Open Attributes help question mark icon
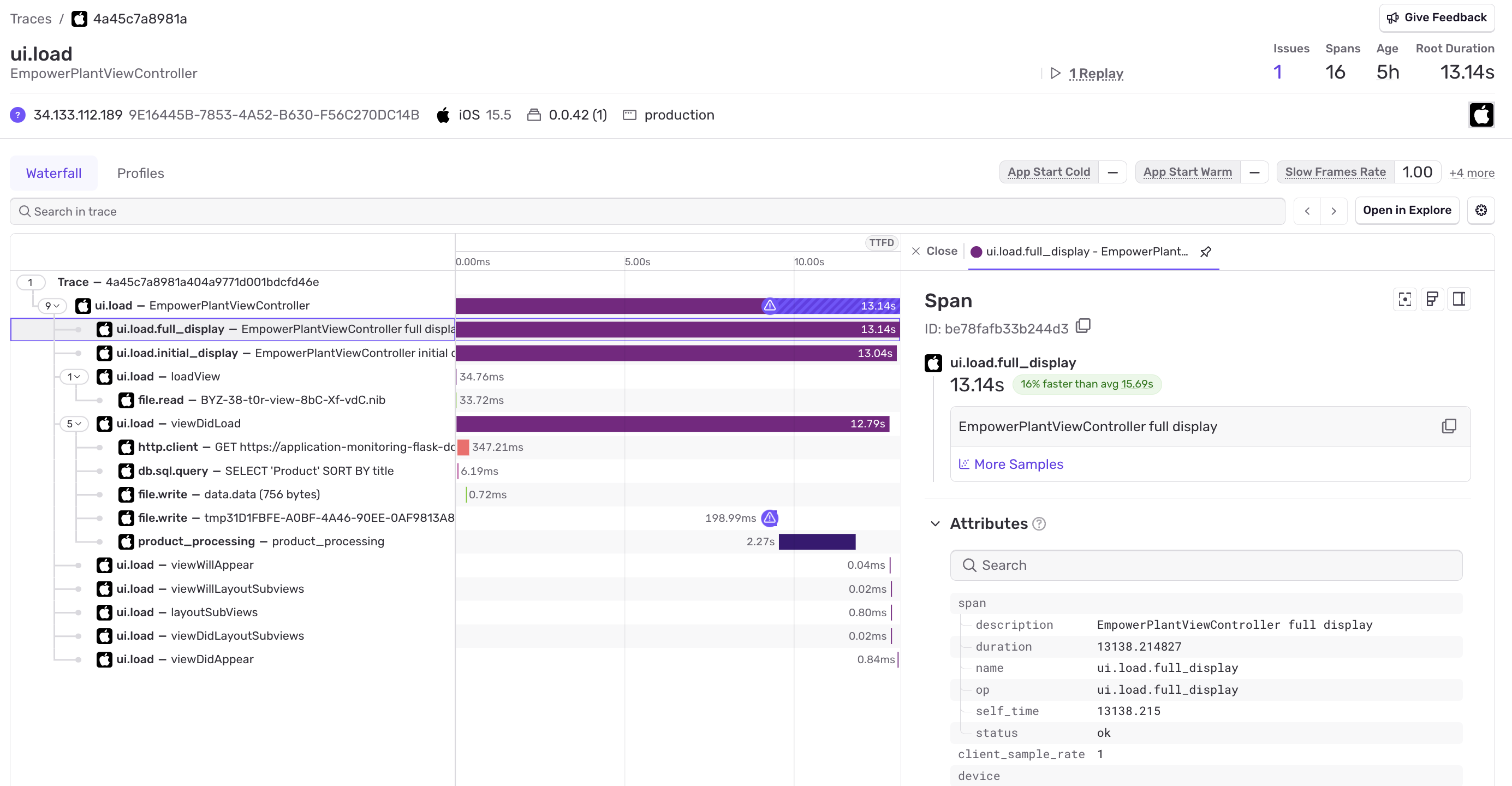1512x786 pixels. click(1039, 523)
